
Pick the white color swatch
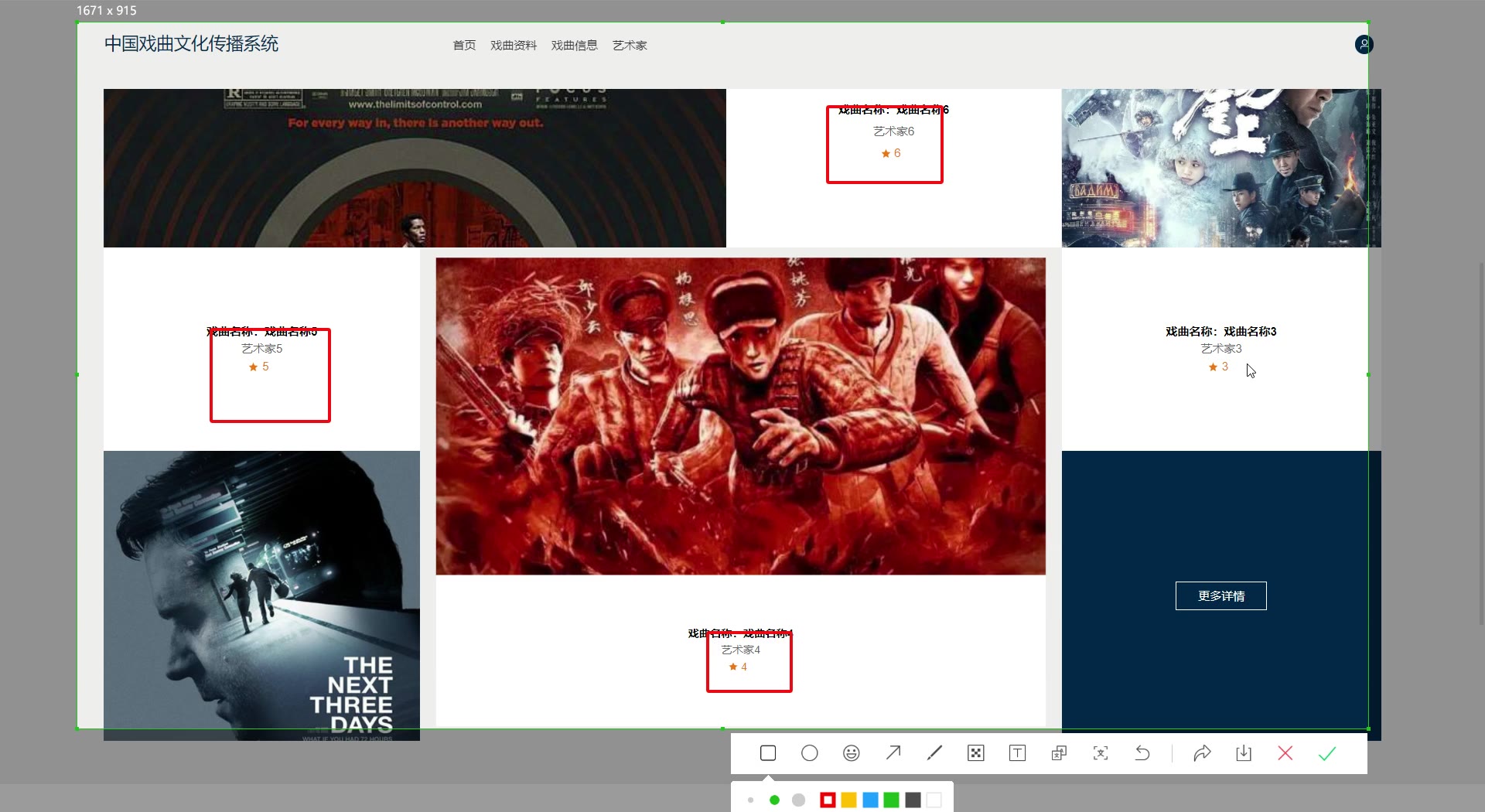pos(934,800)
